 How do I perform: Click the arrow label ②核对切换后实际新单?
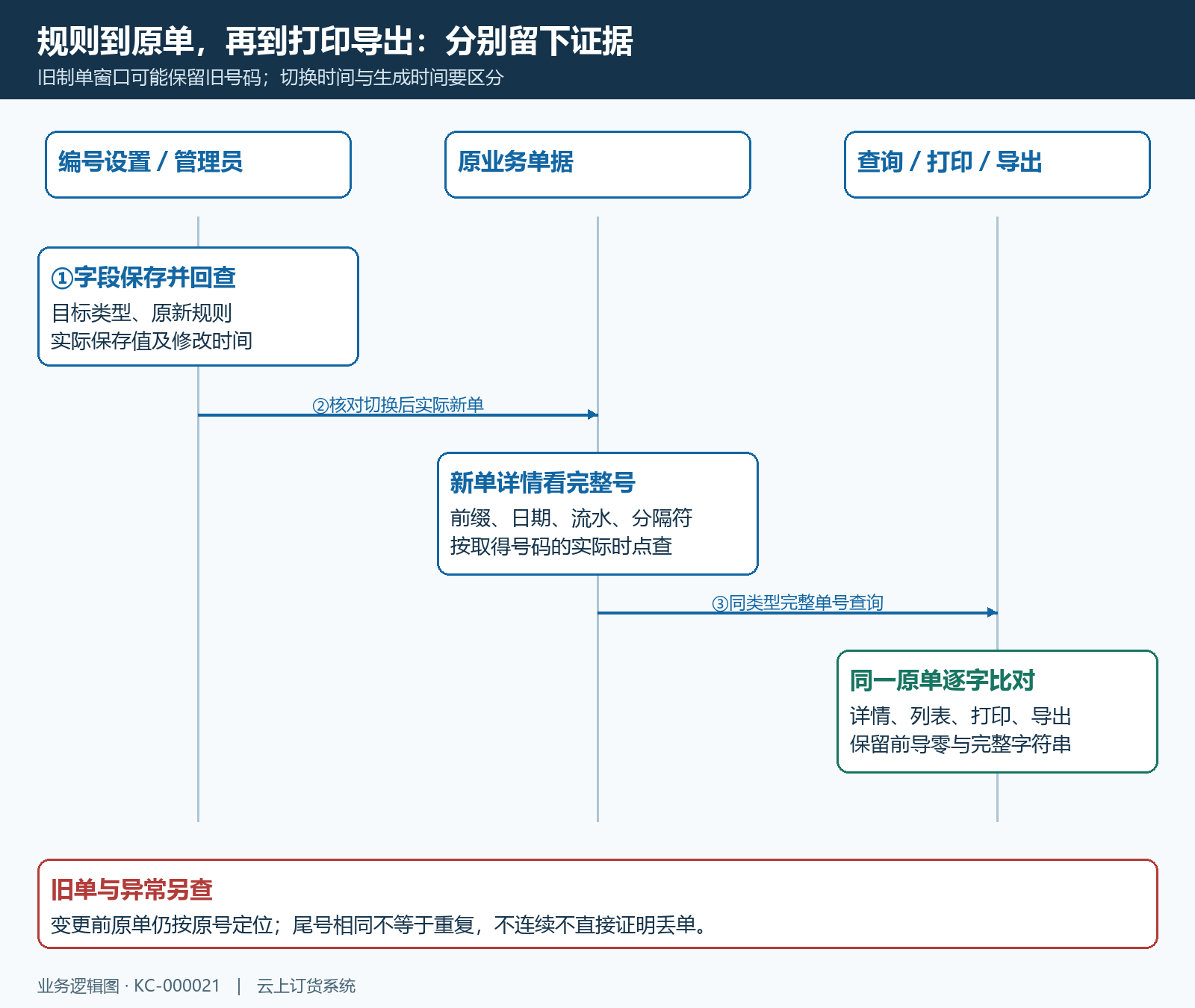point(398,405)
